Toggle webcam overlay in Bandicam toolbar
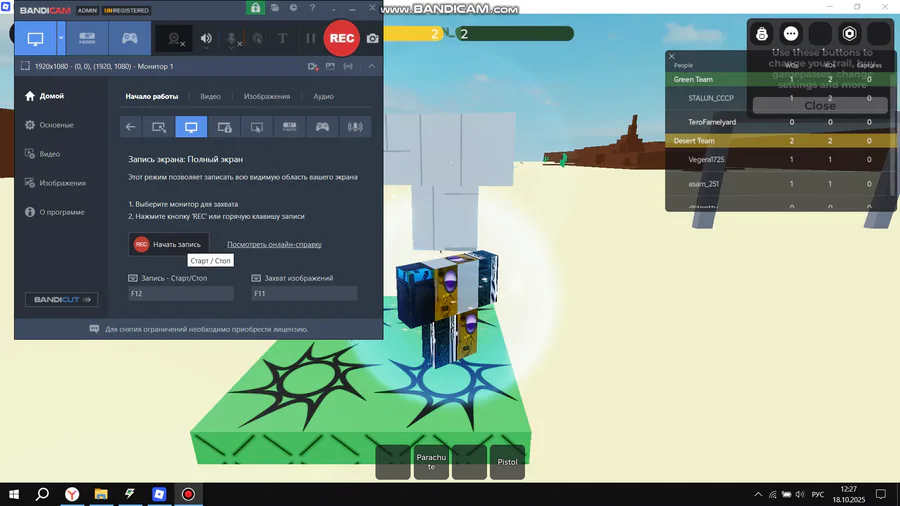The image size is (900, 506). [174, 38]
